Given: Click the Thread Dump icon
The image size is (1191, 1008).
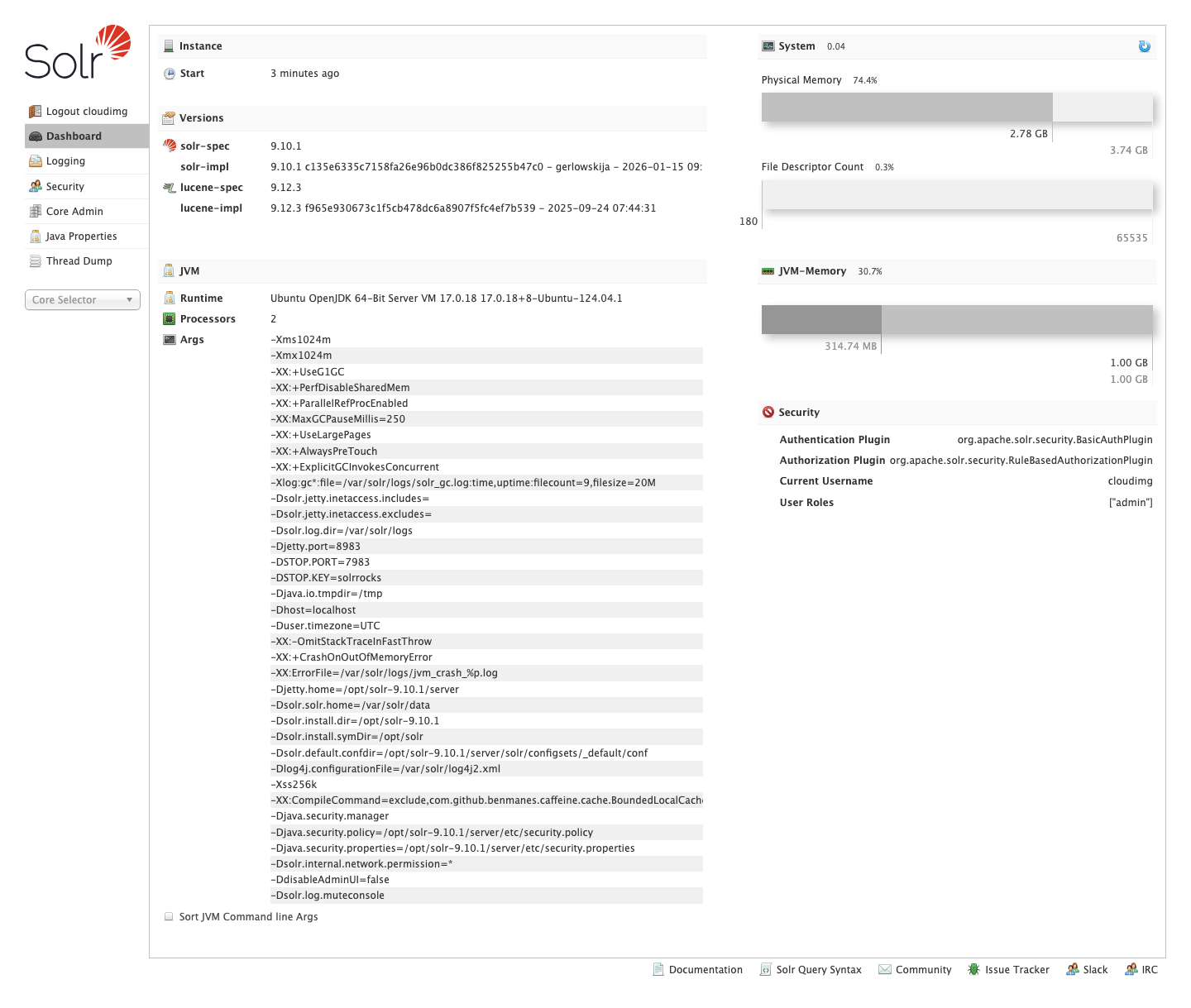Looking at the screenshot, I should (35, 261).
